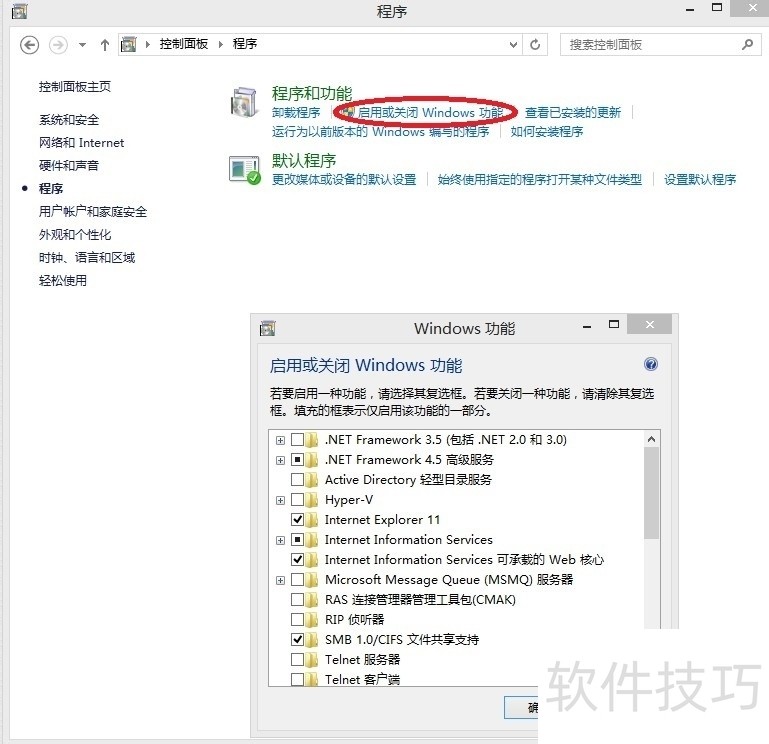The height and width of the screenshot is (744, 769).
Task: Click the magnifier search icon
Action: [x=747, y=45]
